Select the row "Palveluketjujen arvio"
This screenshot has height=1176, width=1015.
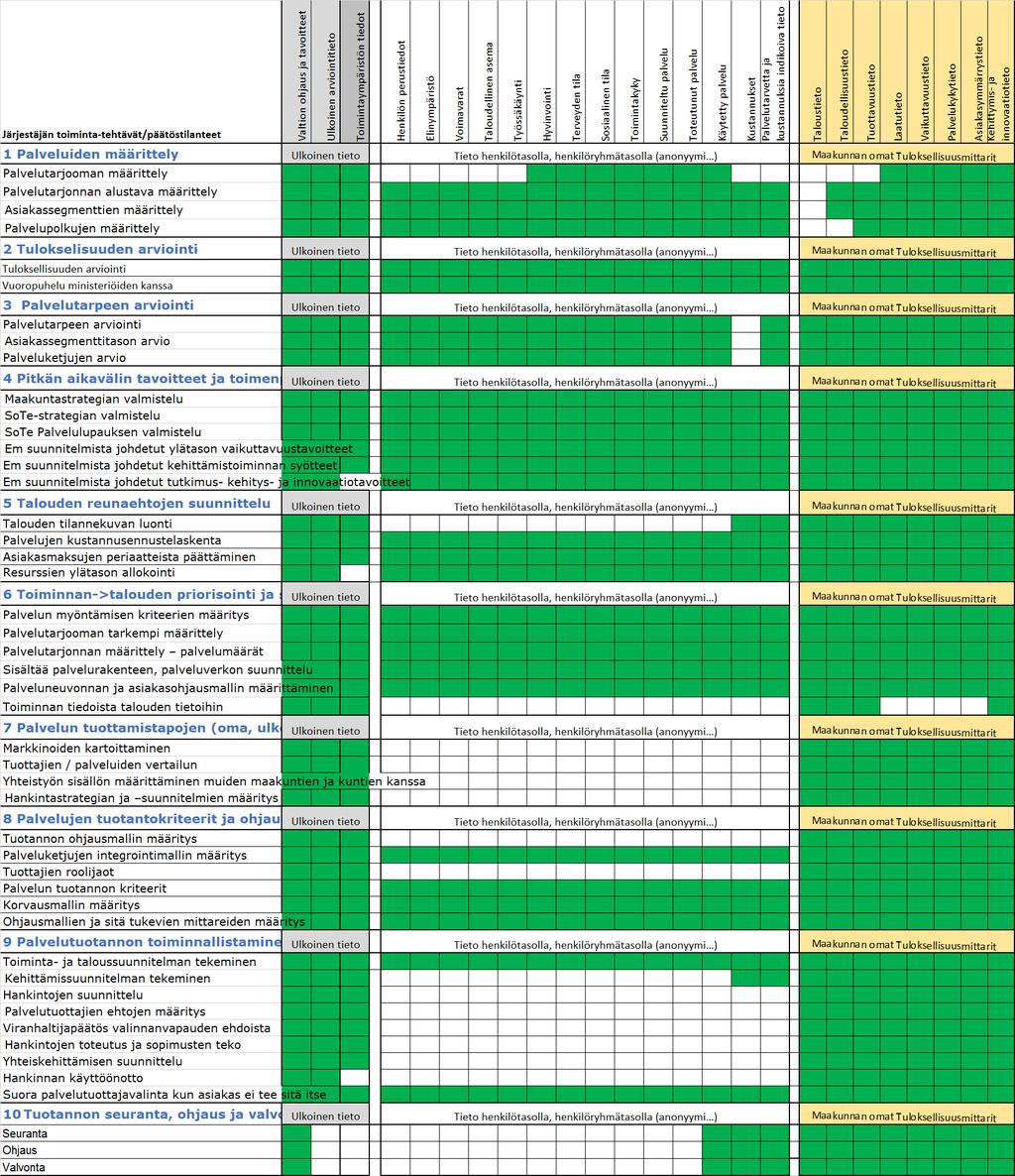[x=64, y=358]
